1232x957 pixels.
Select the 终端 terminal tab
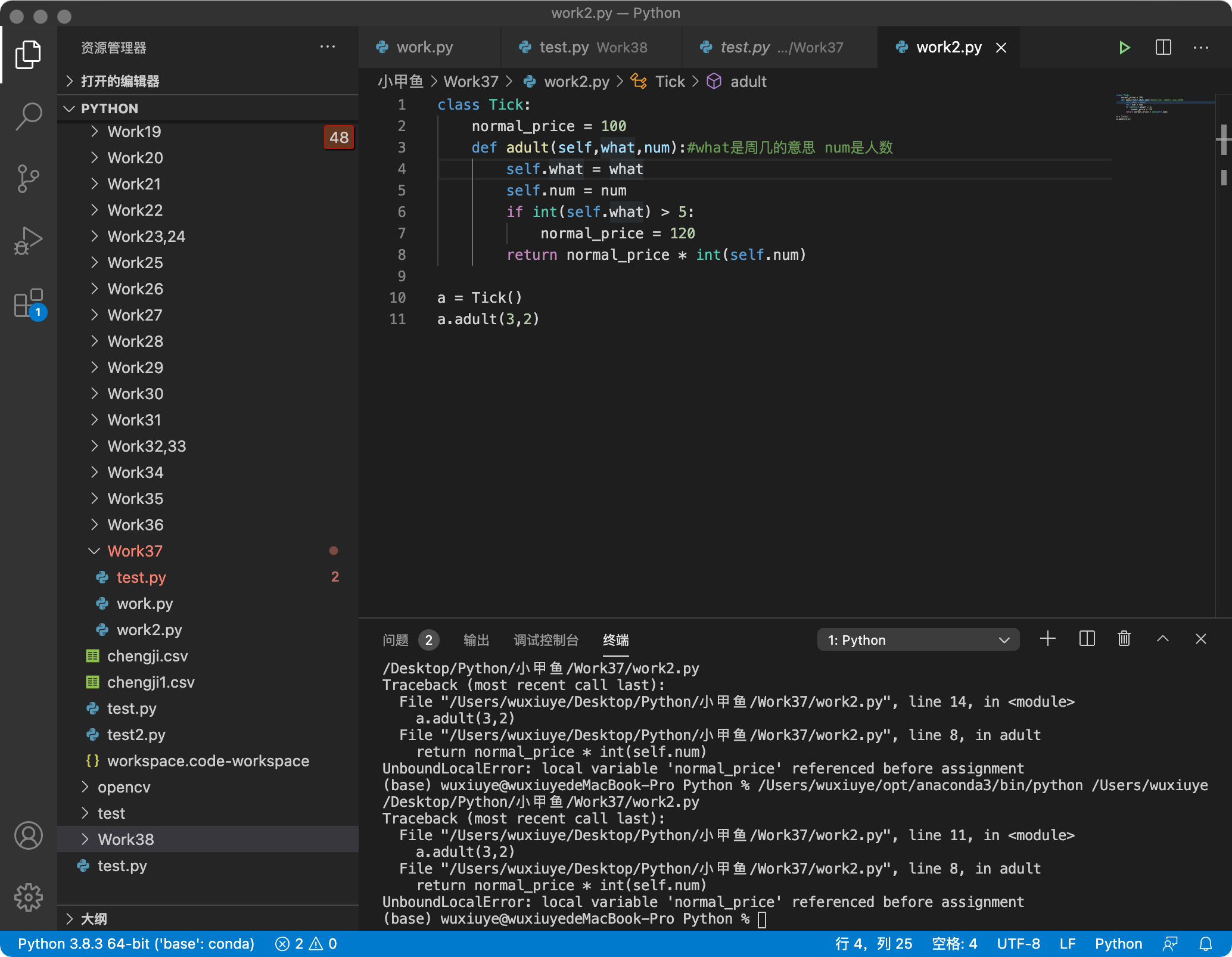(615, 640)
